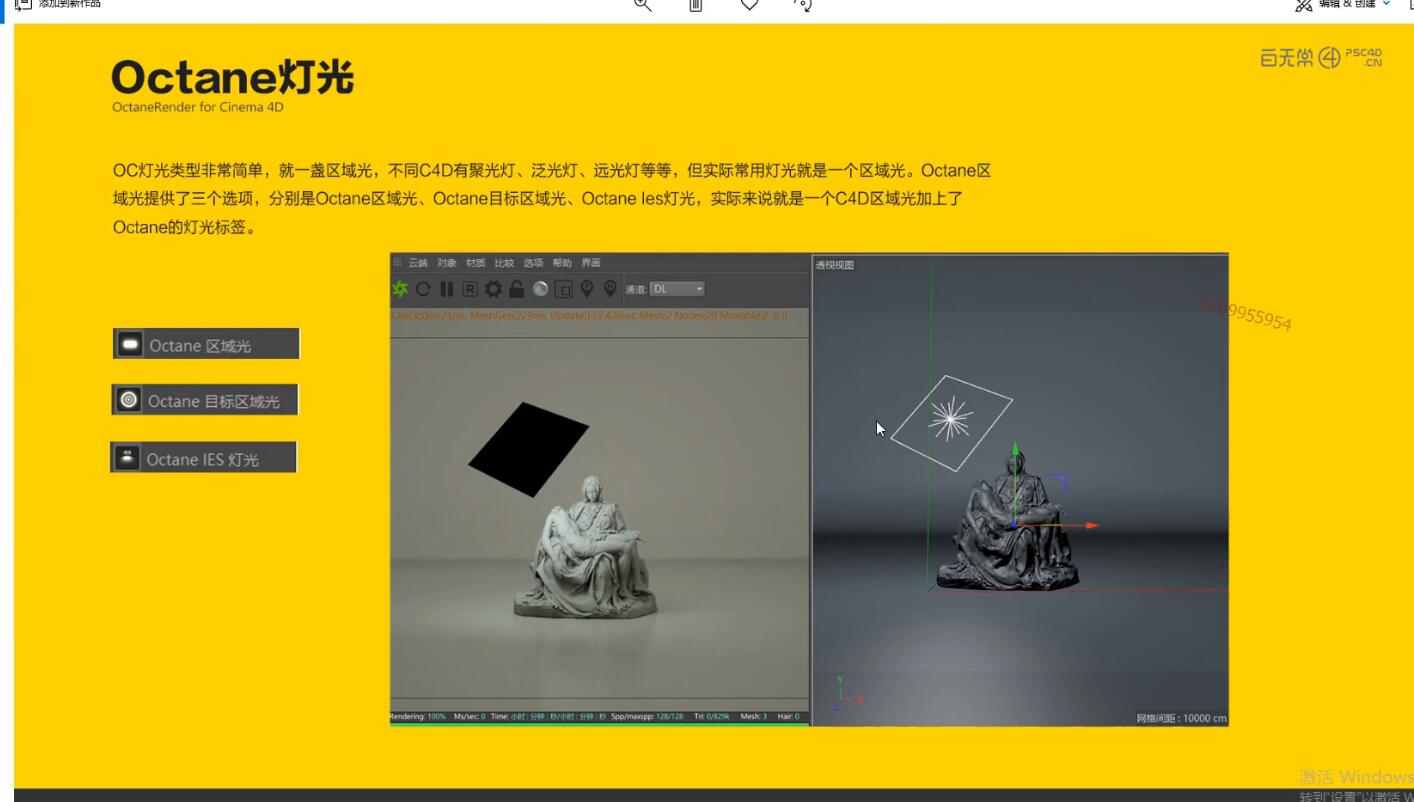Image resolution: width=1414 pixels, height=802 pixels.
Task: Click the Octane send-scene logo icon
Action: 400,289
